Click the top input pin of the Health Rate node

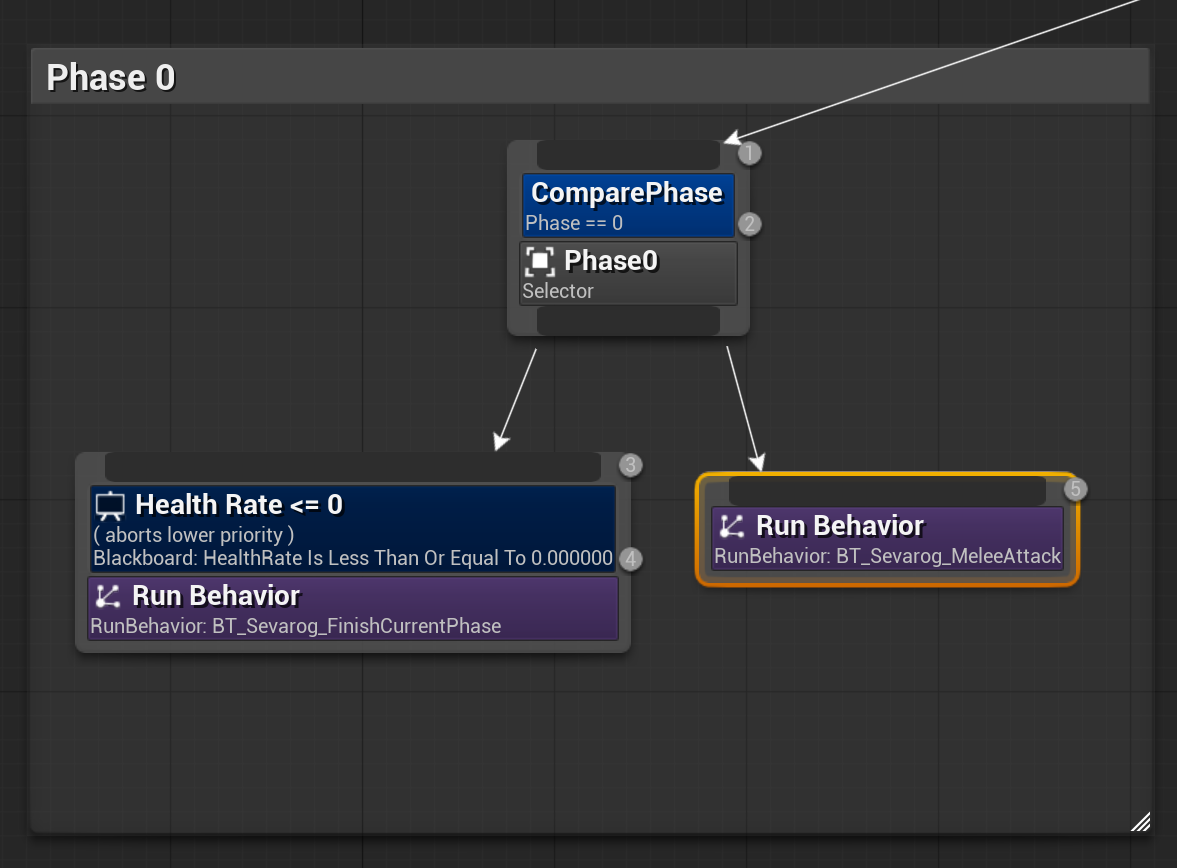tap(353, 467)
